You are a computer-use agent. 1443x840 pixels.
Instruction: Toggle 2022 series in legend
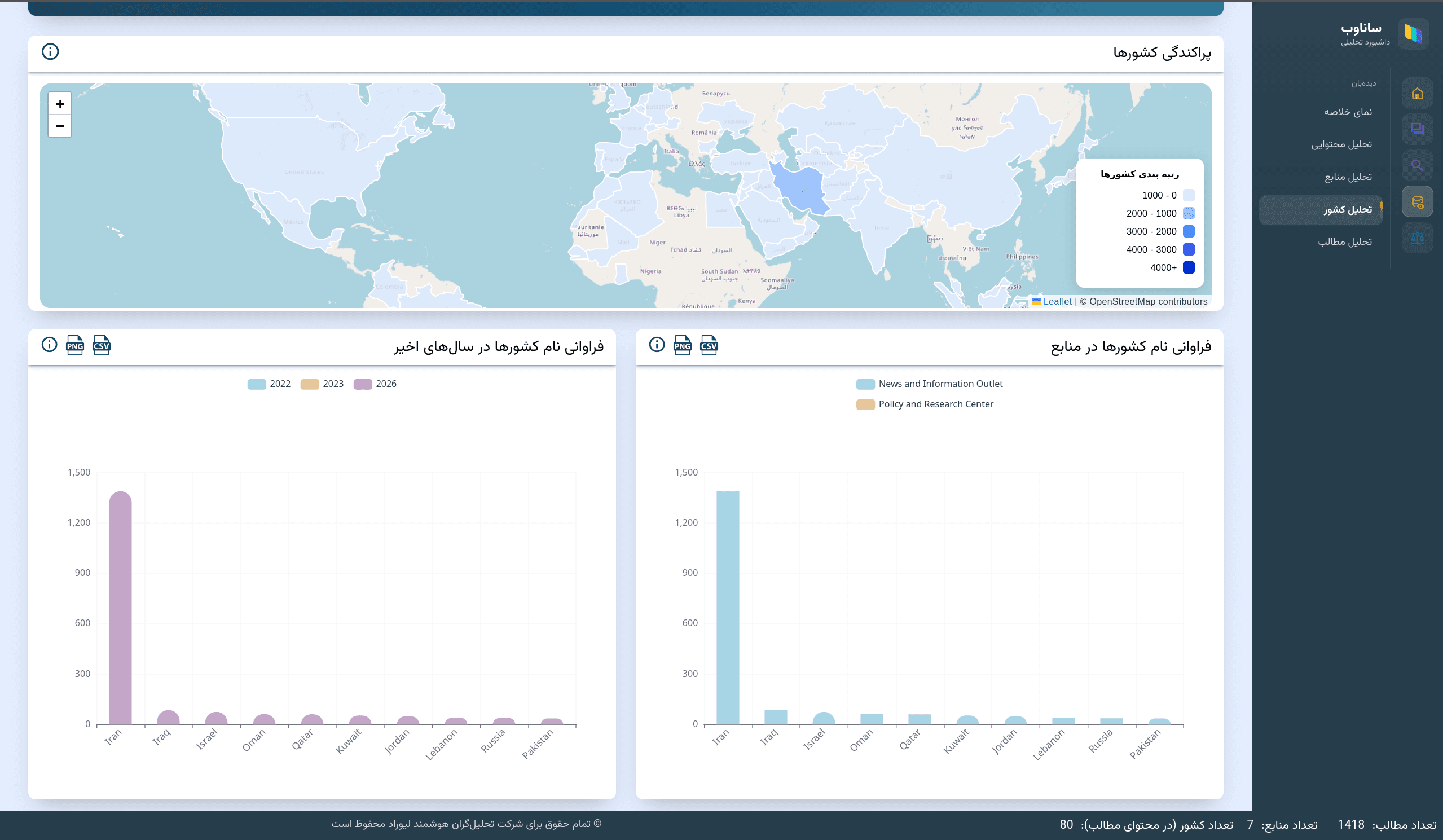point(269,384)
